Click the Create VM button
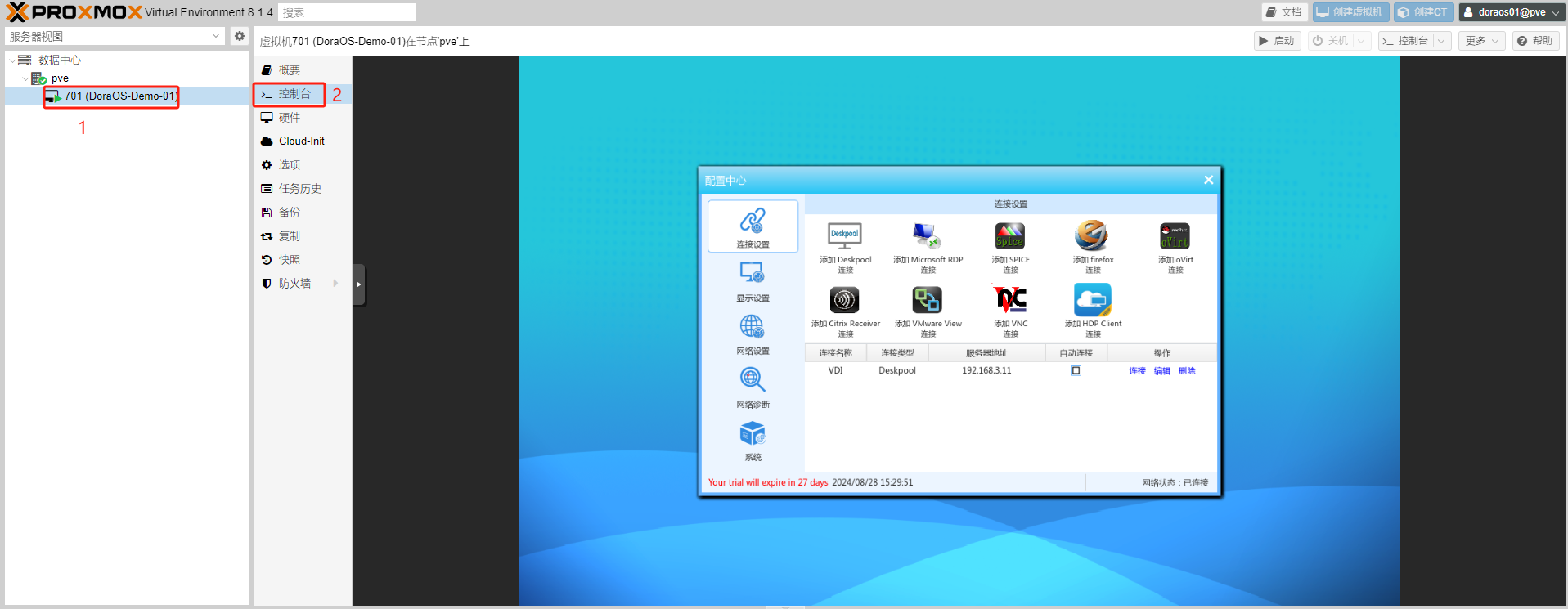Image resolution: width=1568 pixels, height=609 pixels. [x=1350, y=12]
